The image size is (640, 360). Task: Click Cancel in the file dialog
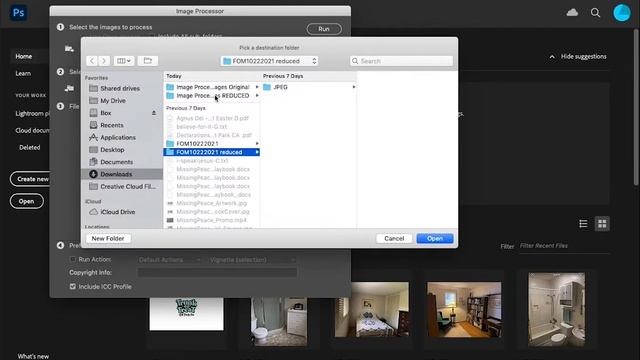pyautogui.click(x=394, y=238)
